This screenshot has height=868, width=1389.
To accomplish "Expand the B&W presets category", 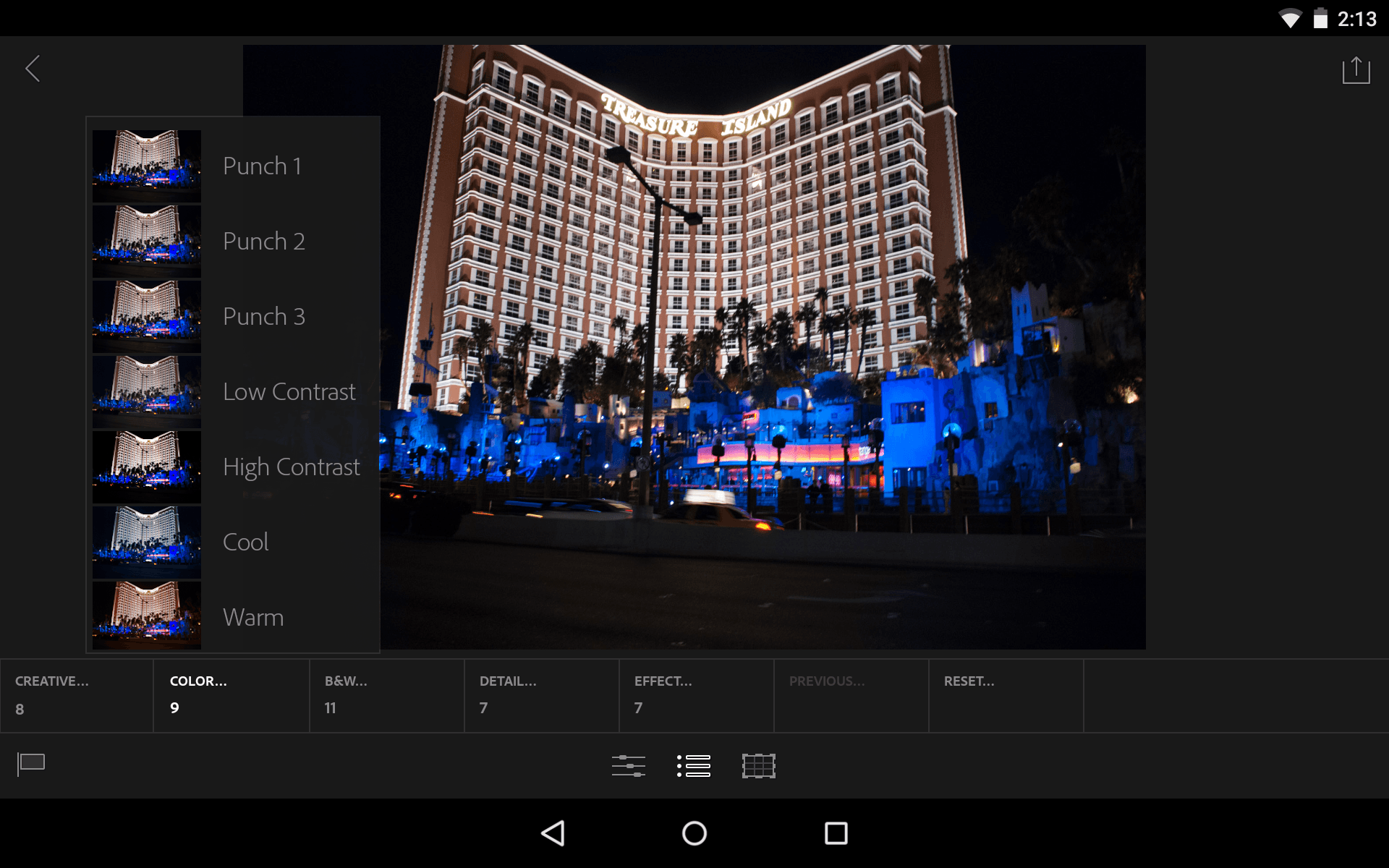I will pos(386,695).
